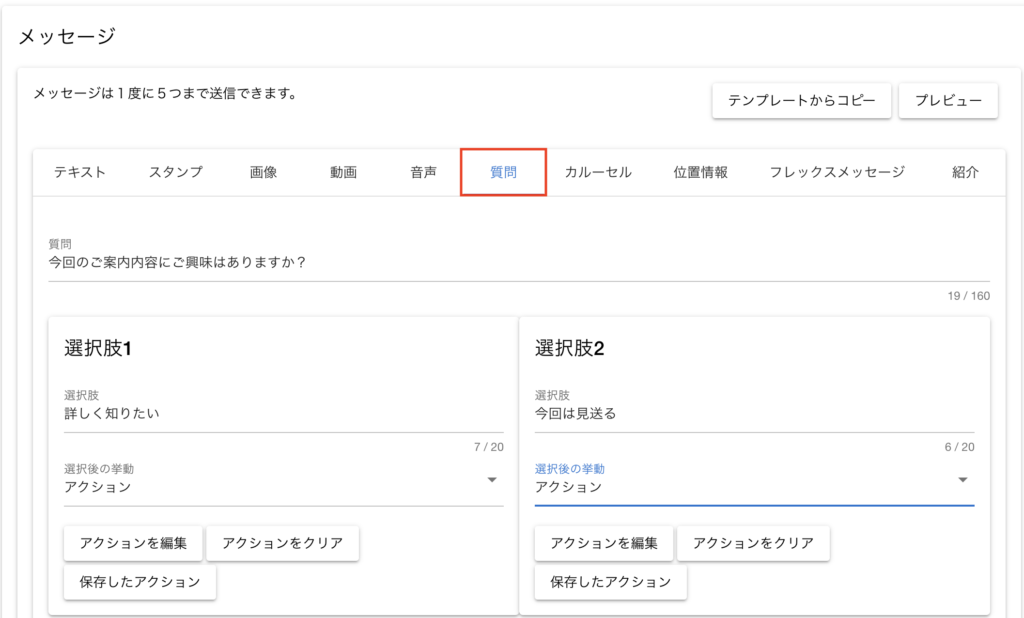
Task: Open the 紹介 tab
Action: 966,172
